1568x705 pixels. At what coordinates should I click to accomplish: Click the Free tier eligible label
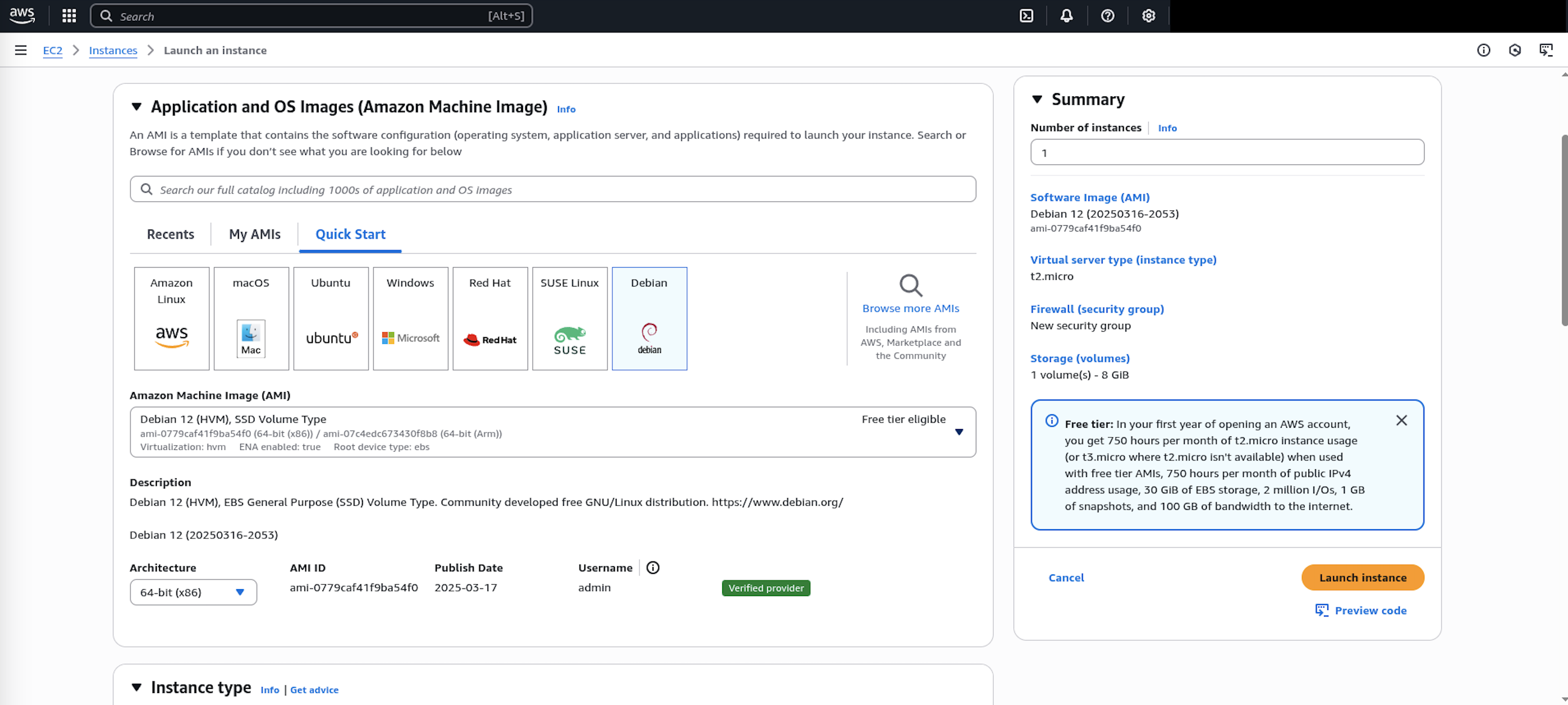[x=903, y=419]
